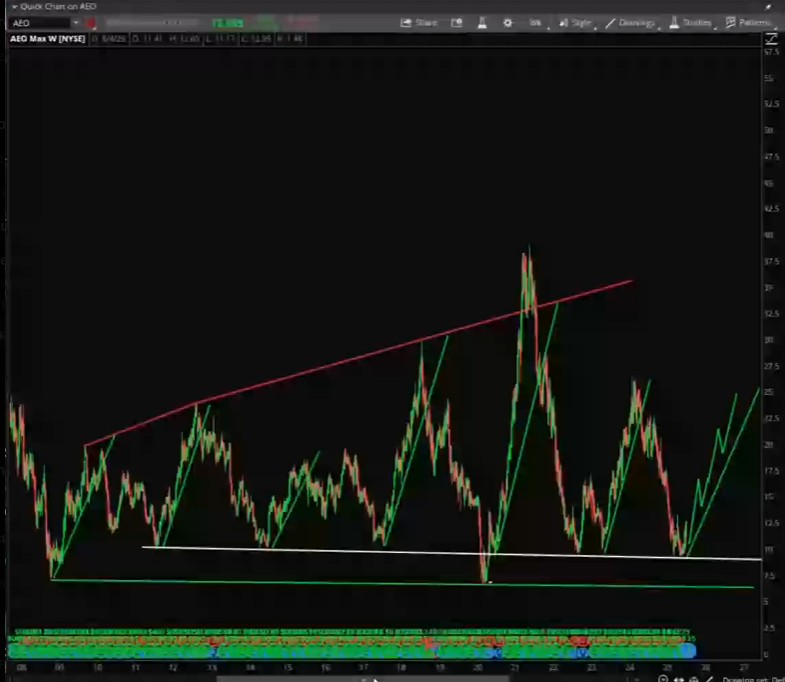Select the green horizontal bottom line drawing

point(402,583)
